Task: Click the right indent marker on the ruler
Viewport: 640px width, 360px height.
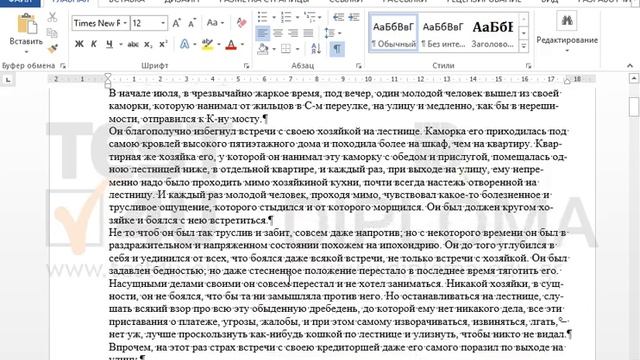Action: (567, 81)
